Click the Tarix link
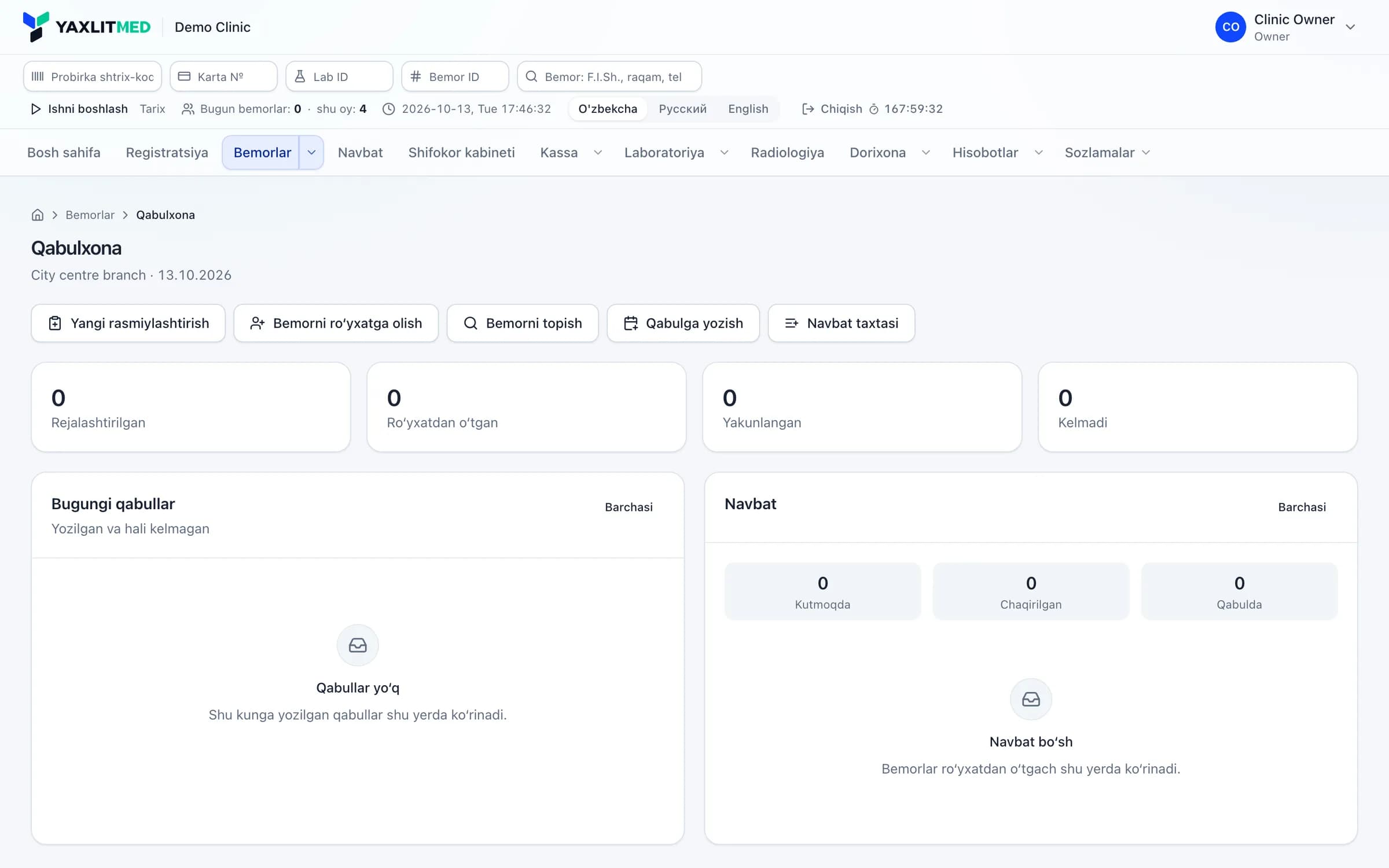 [152, 109]
